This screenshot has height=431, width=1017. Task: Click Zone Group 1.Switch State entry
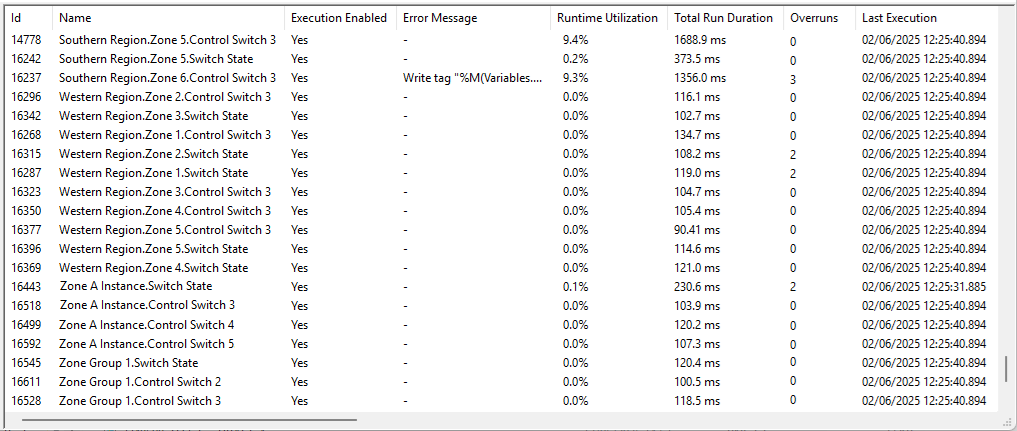pyautogui.click(x=128, y=363)
